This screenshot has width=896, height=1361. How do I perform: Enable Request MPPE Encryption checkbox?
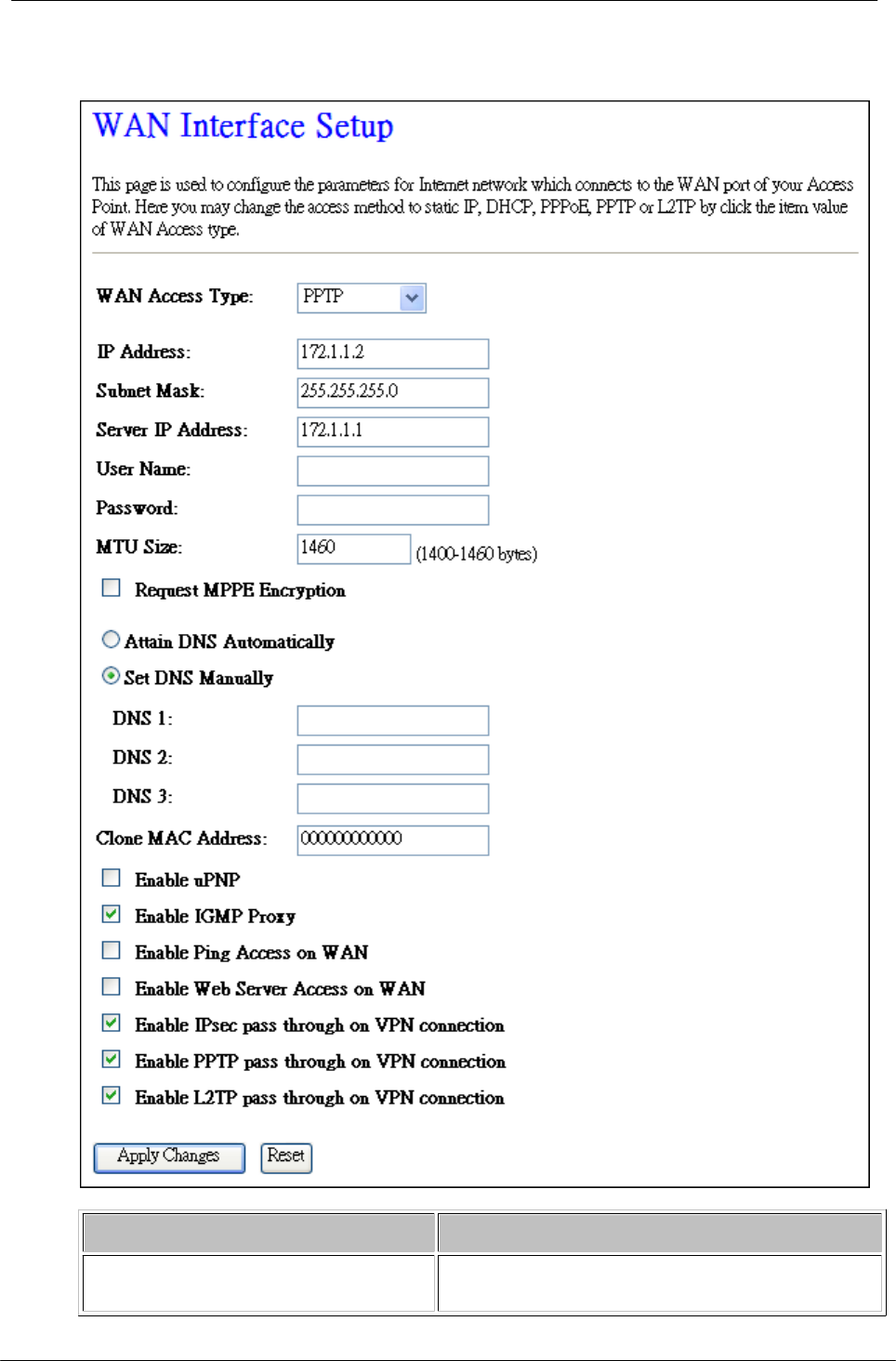[x=112, y=588]
